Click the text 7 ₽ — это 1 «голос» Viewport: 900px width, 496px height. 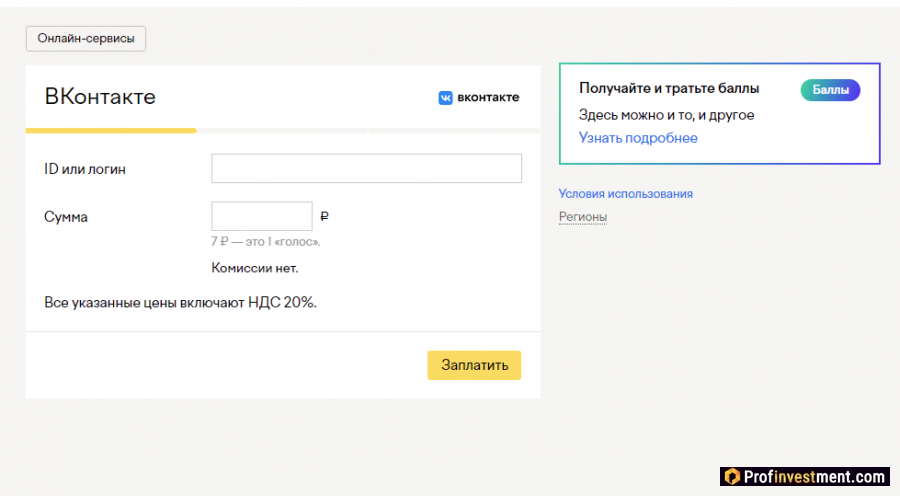265,242
